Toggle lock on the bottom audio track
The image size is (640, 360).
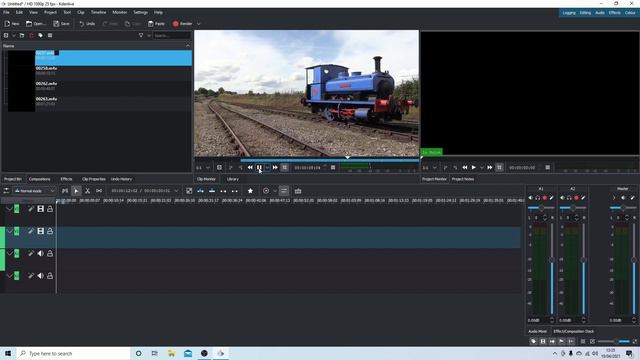point(50,276)
